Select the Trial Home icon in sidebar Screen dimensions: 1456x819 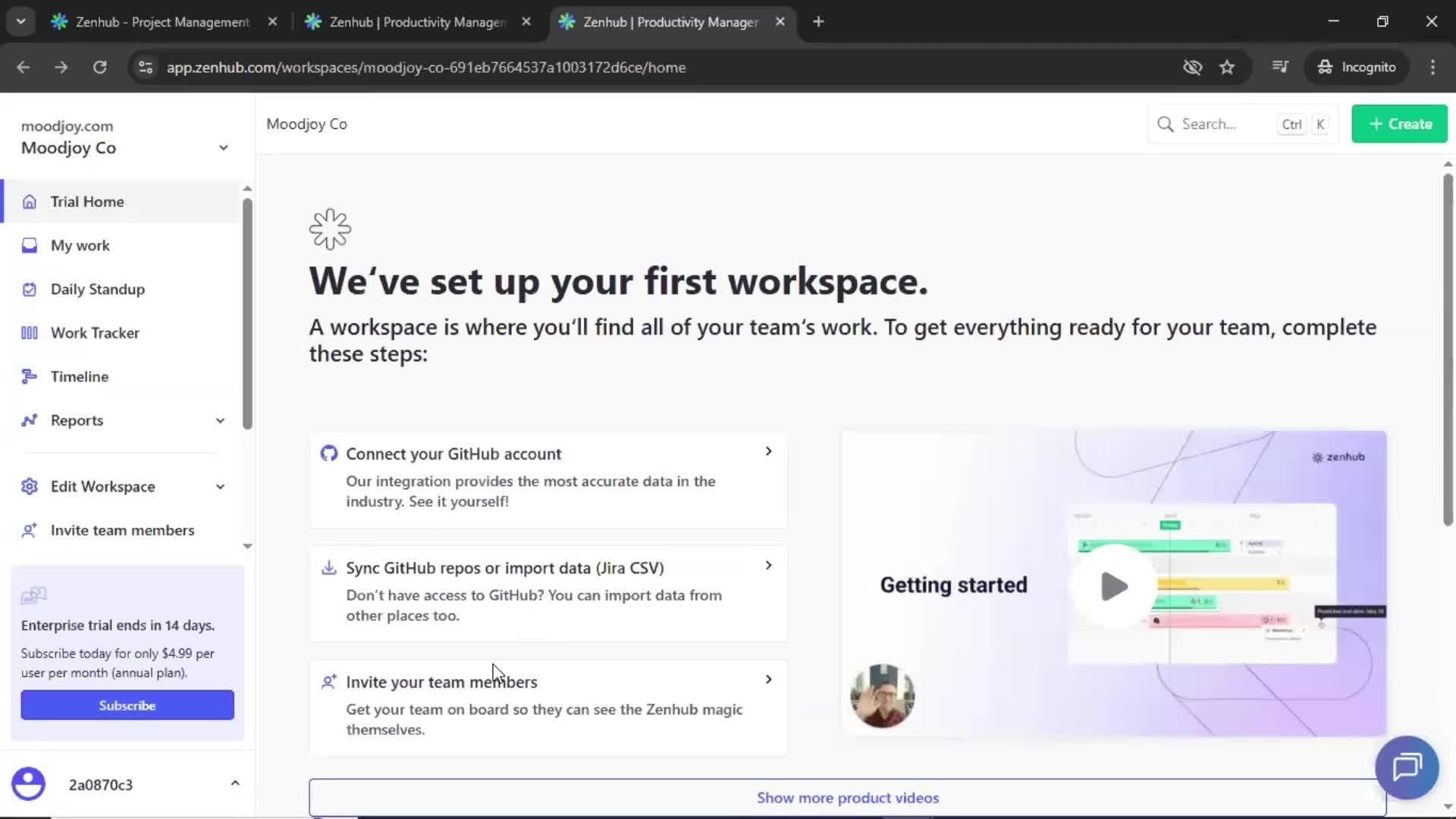29,201
